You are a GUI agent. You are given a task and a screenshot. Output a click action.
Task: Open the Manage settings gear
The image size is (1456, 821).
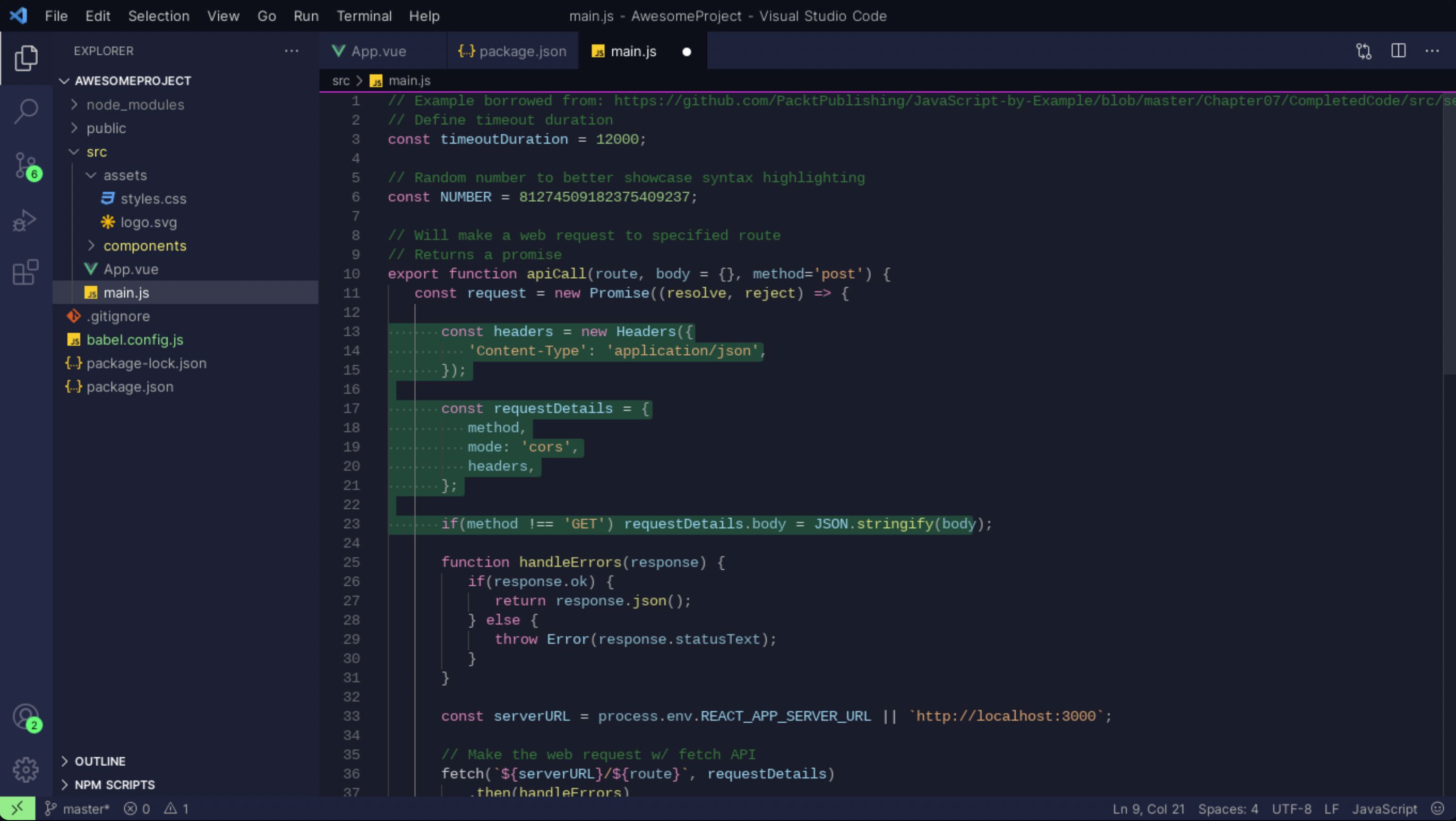click(26, 770)
